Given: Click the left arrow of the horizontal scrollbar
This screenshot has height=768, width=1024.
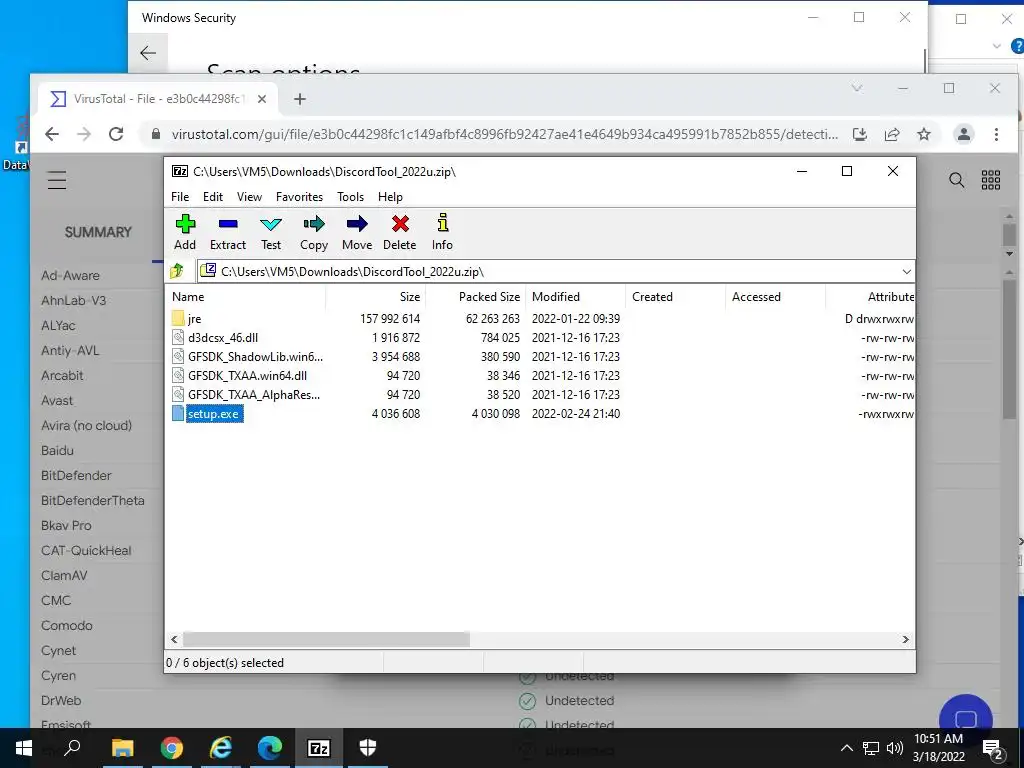Looking at the screenshot, I should (x=174, y=639).
